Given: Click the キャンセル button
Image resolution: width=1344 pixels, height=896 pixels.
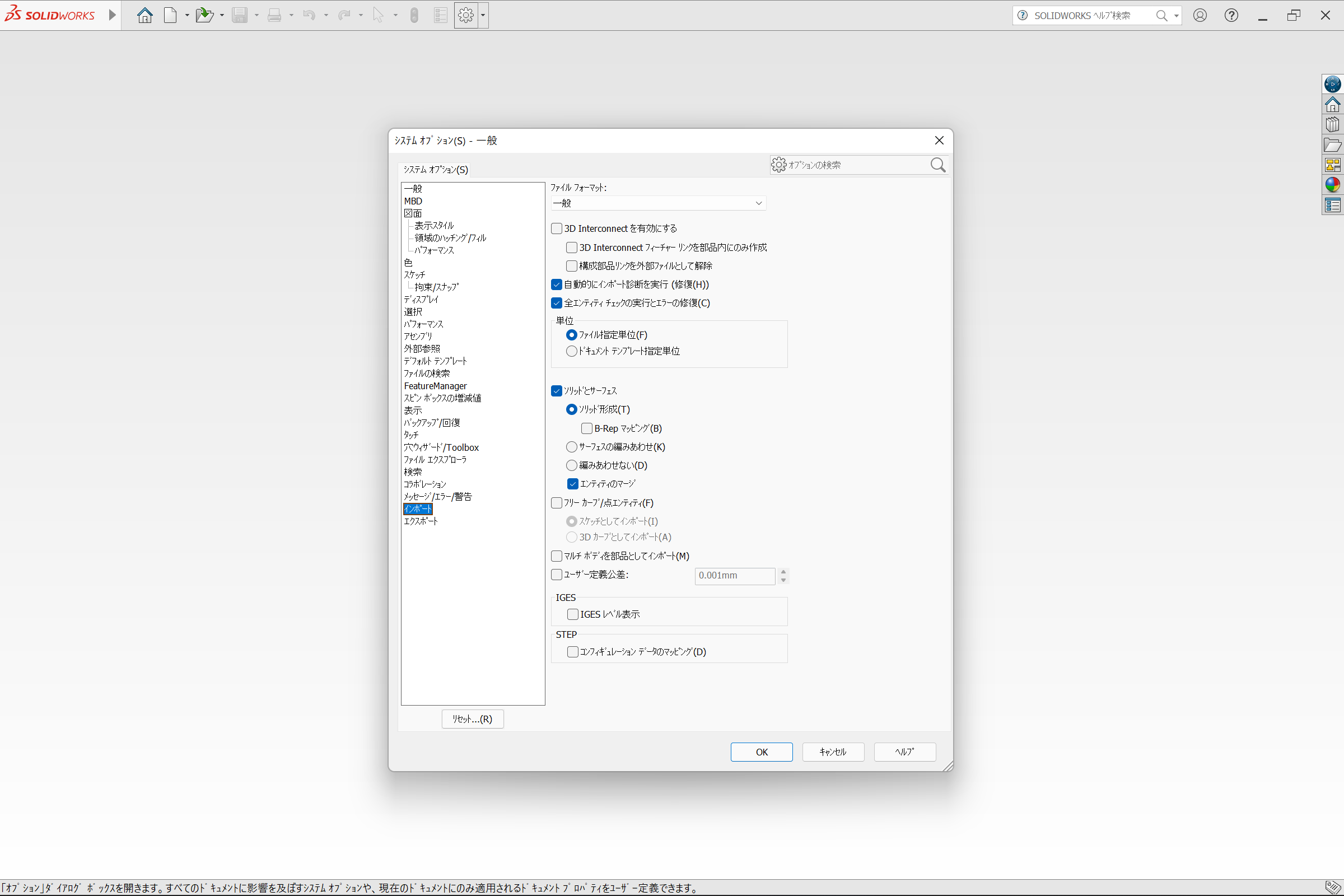Looking at the screenshot, I should (x=833, y=752).
